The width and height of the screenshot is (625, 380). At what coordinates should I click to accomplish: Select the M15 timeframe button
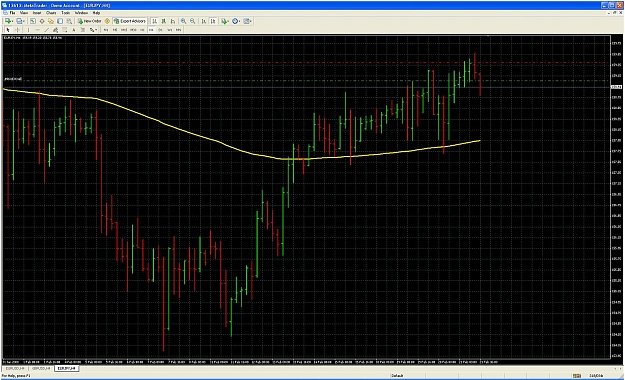pos(124,30)
